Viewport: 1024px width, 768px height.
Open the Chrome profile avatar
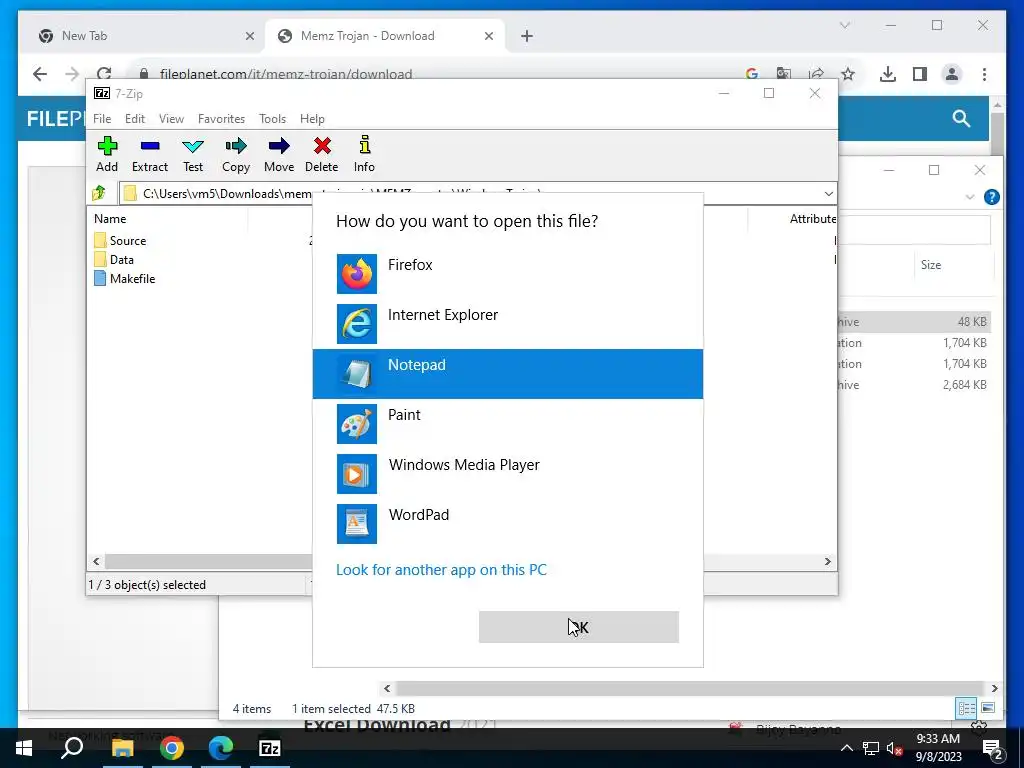(952, 74)
